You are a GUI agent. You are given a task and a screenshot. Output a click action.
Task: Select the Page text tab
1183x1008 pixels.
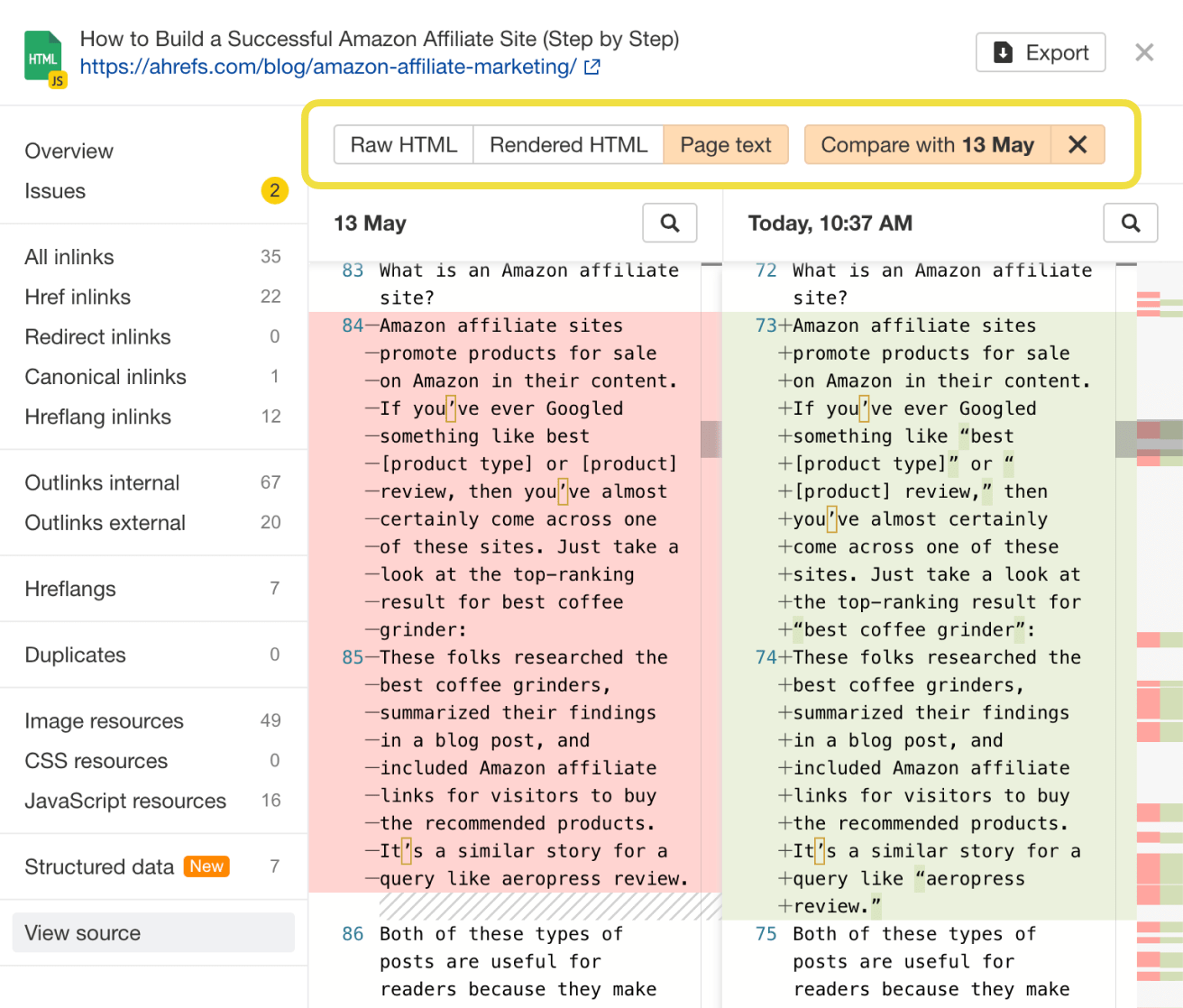coord(726,145)
